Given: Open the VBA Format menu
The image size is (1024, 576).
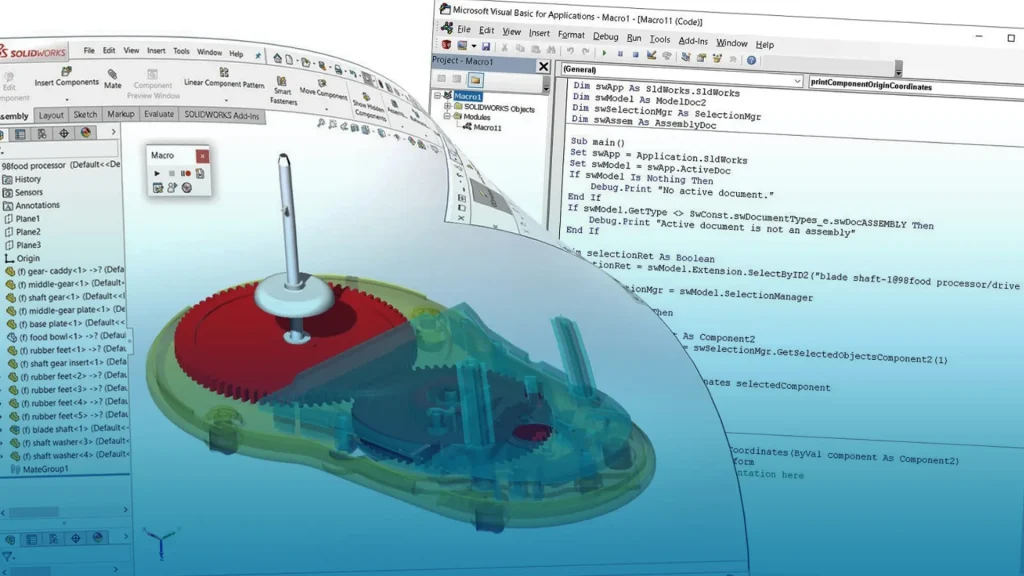Looking at the screenshot, I should 571,35.
